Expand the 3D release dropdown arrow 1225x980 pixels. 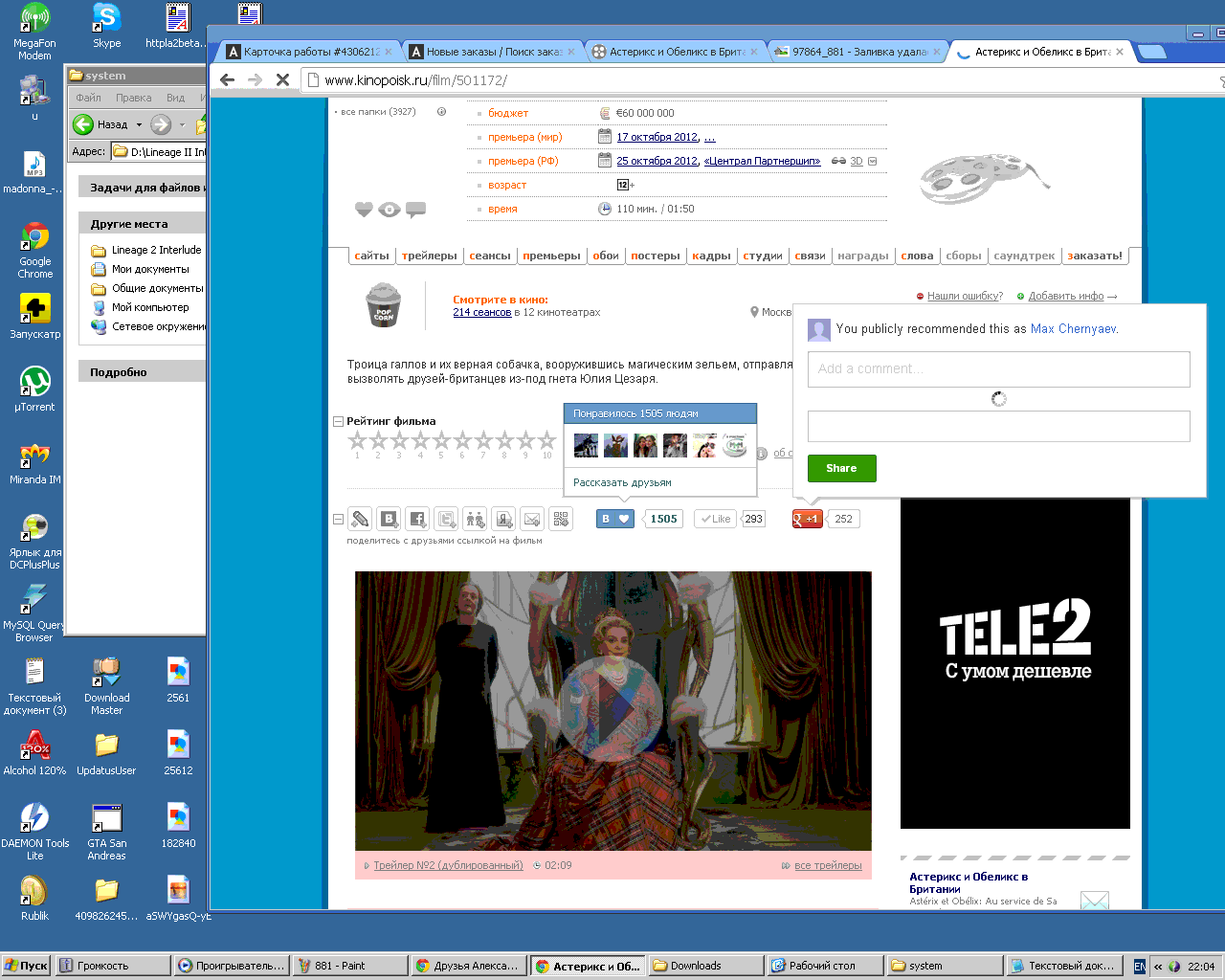871,162
